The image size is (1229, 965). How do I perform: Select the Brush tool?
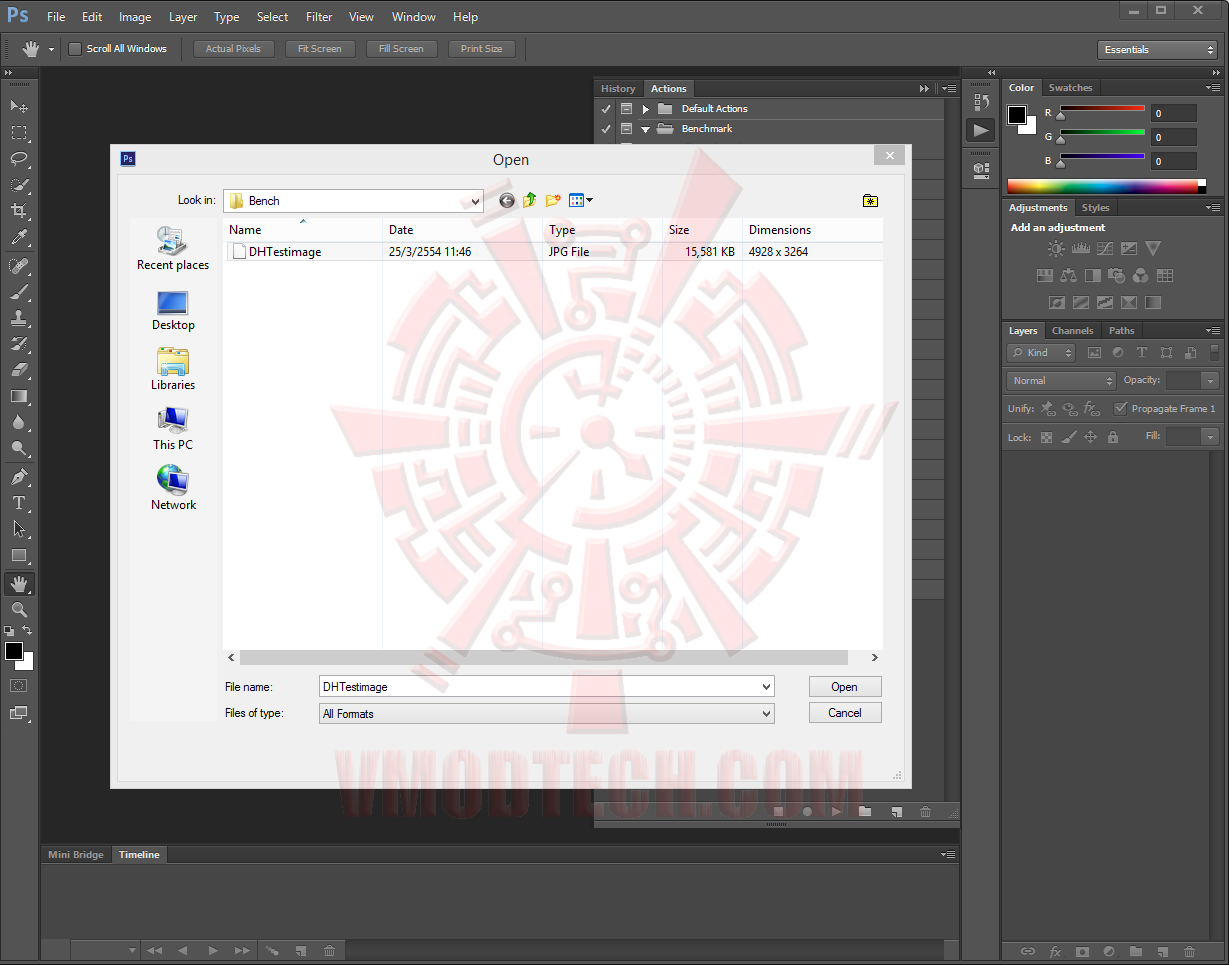[19, 292]
